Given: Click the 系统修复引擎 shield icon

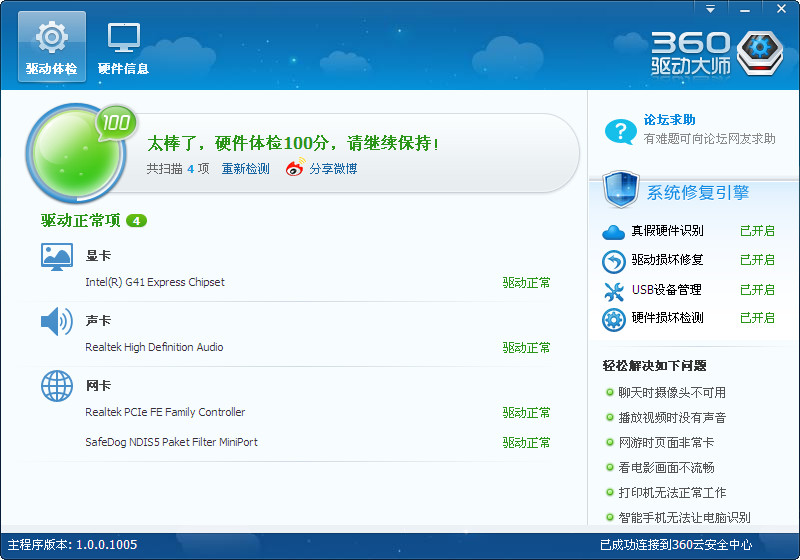Looking at the screenshot, I should (x=620, y=189).
